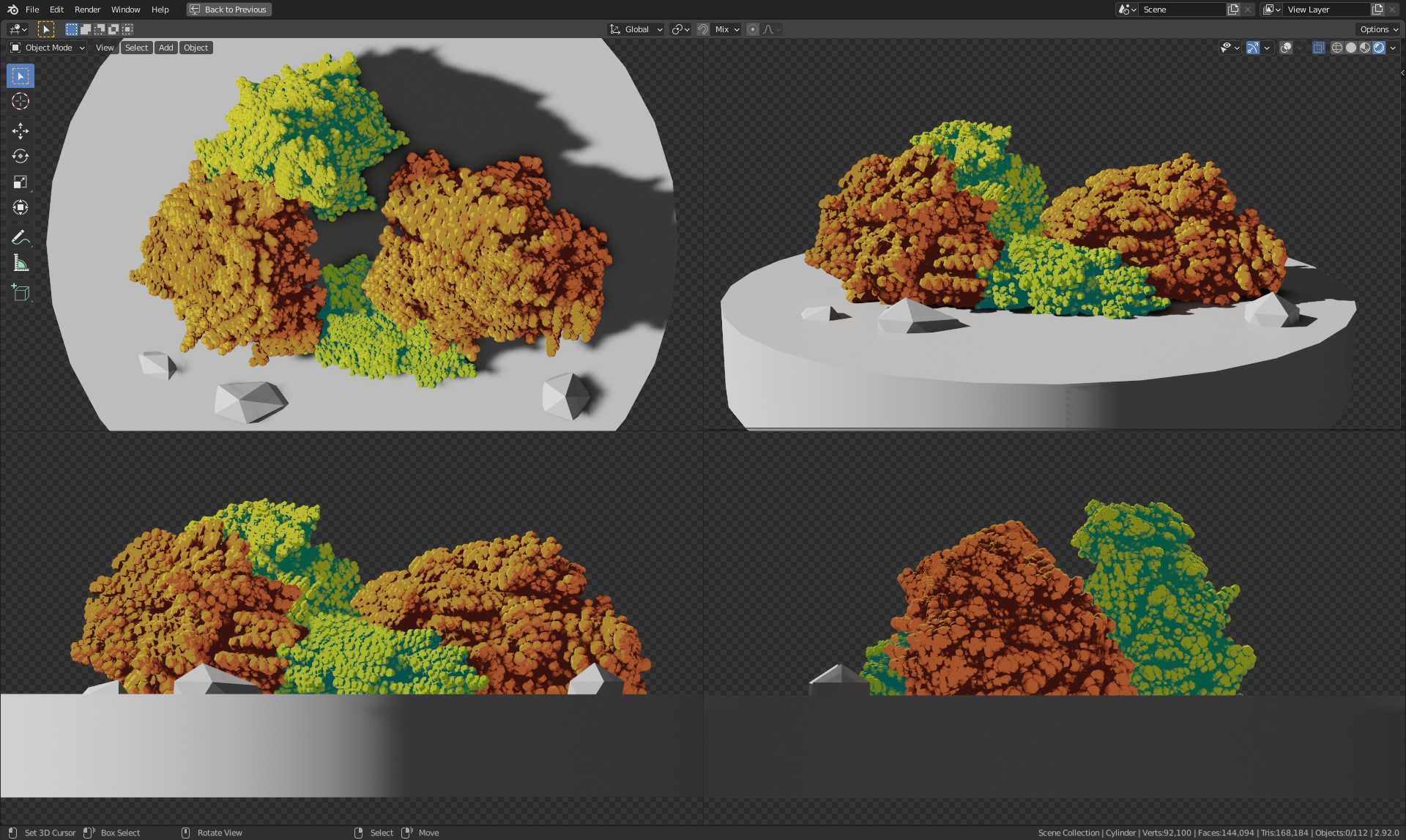Switch to wireframe viewport shading
Image resolution: width=1406 pixels, height=840 pixels.
pos(1336,48)
